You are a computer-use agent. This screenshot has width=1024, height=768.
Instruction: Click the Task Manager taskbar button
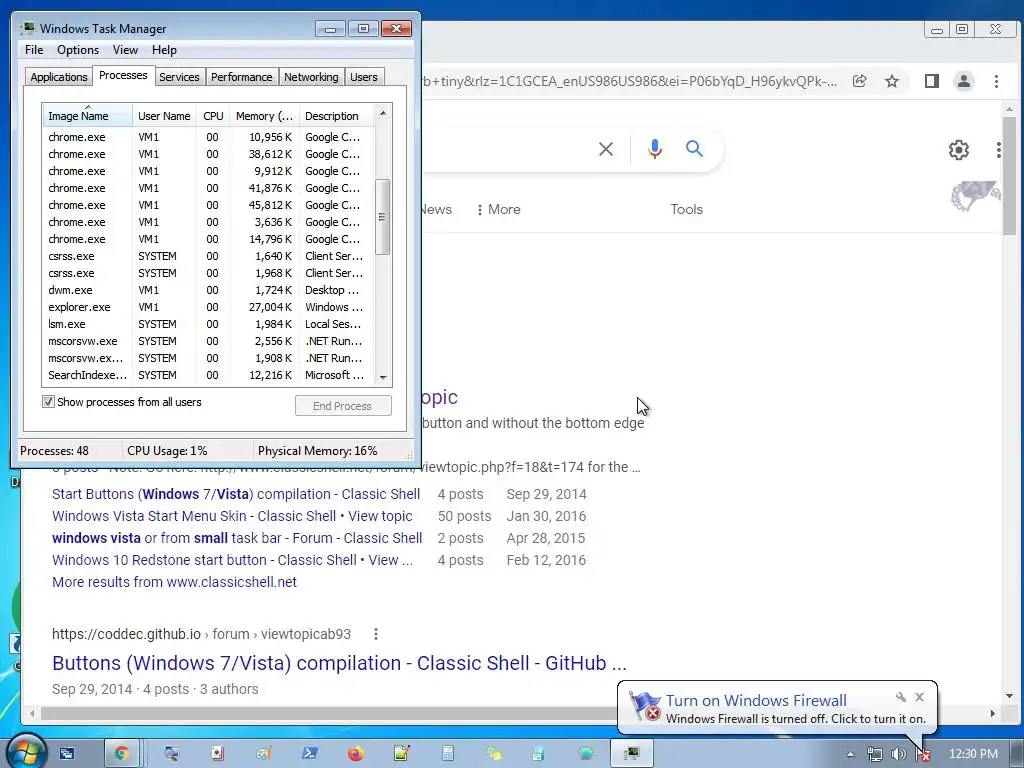pos(632,754)
